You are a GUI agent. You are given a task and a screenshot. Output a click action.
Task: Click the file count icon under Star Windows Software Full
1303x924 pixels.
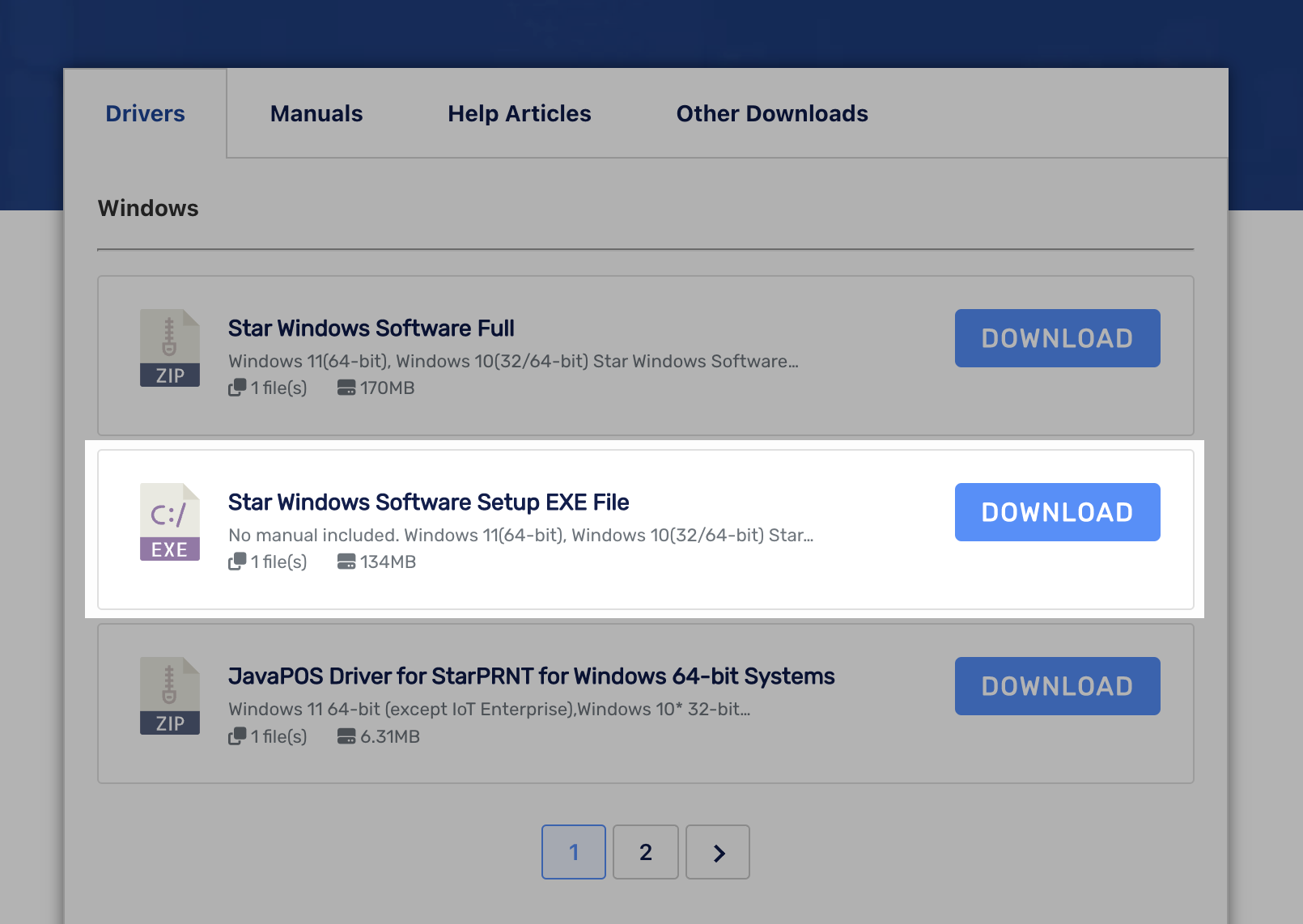point(236,388)
